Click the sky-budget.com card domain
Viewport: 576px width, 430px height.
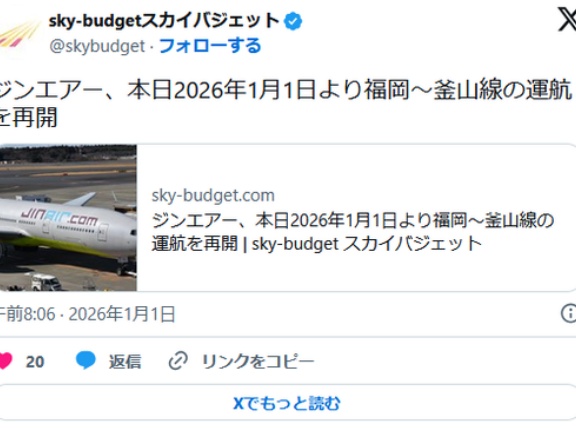point(213,195)
